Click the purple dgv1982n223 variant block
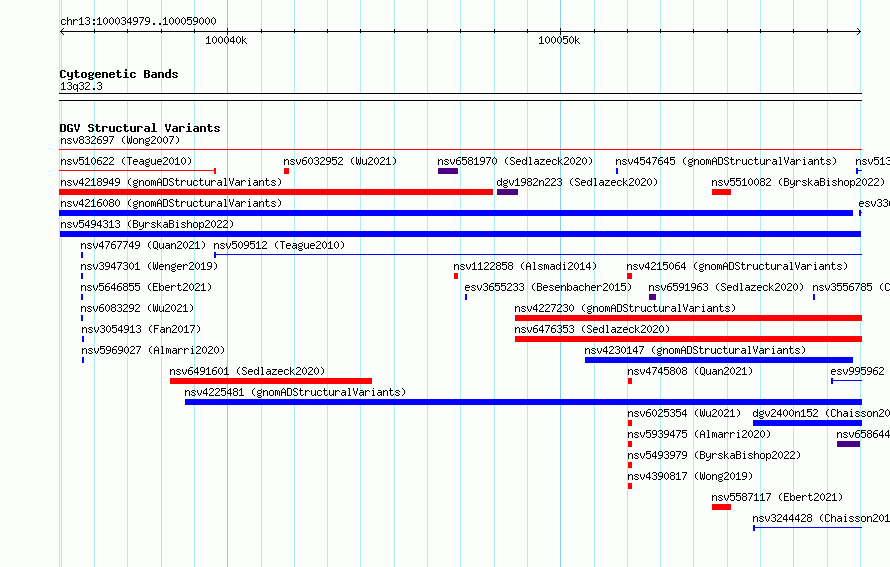This screenshot has height=567, width=890. click(x=507, y=192)
